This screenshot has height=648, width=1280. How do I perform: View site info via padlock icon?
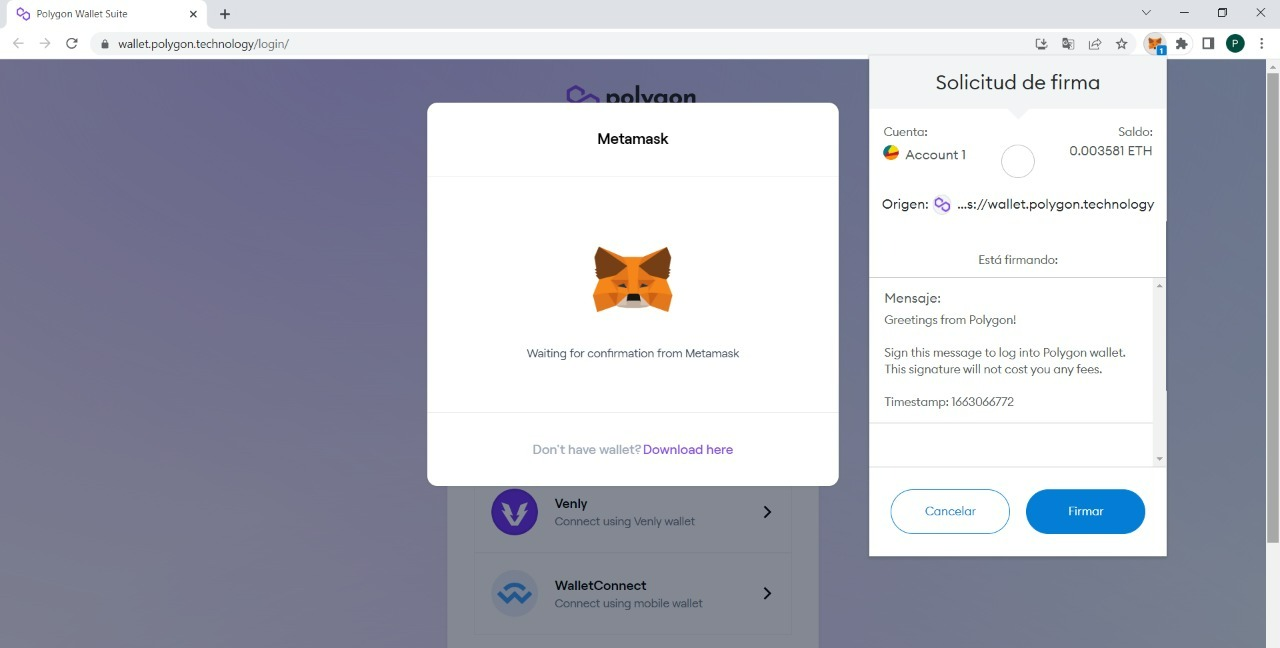point(104,44)
